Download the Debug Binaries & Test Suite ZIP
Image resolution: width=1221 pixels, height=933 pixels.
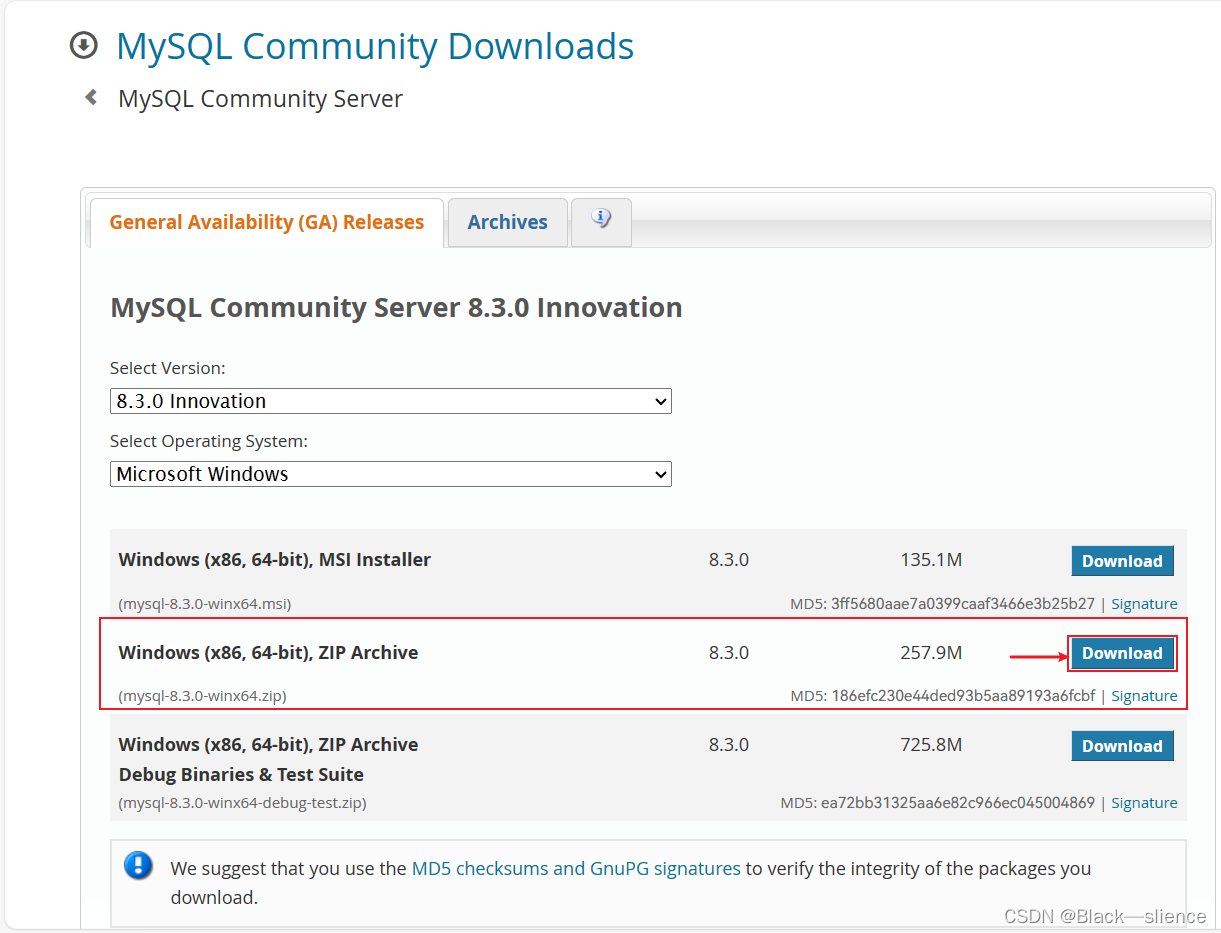[1122, 746]
